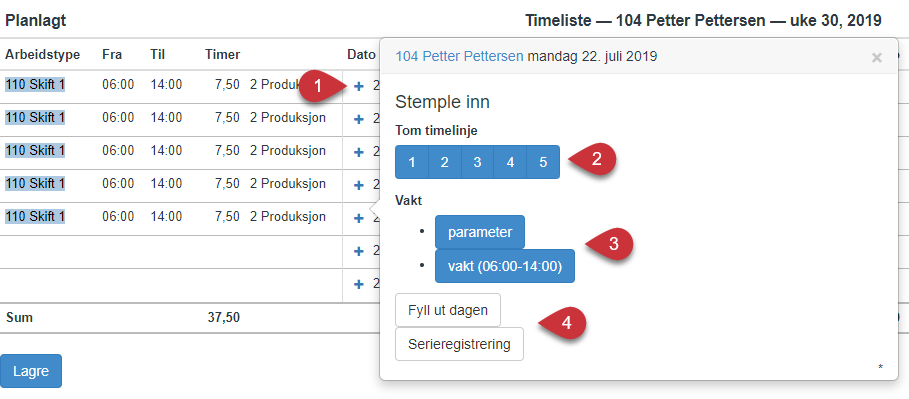Click the plus icon in the fifth row
Image resolution: width=909 pixels, height=399 pixels.
tap(359, 218)
